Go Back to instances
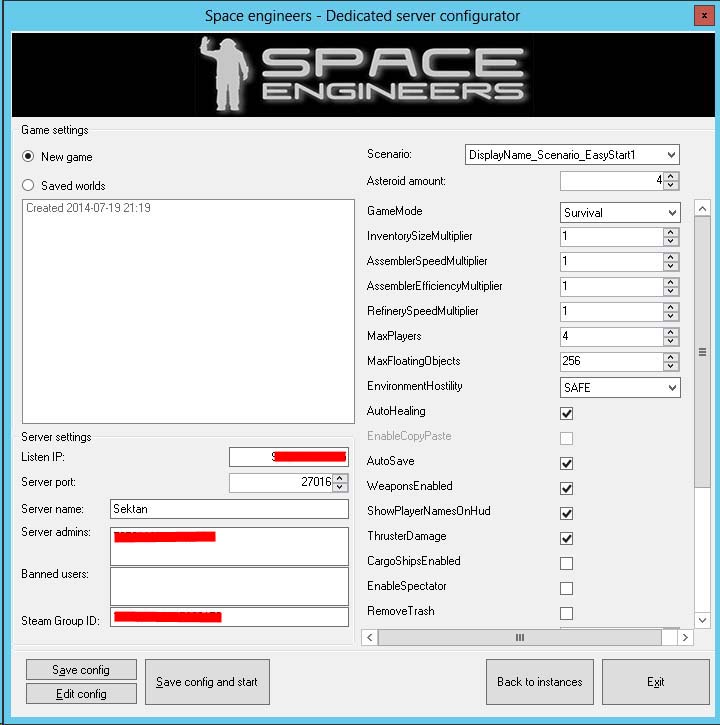 (540, 682)
